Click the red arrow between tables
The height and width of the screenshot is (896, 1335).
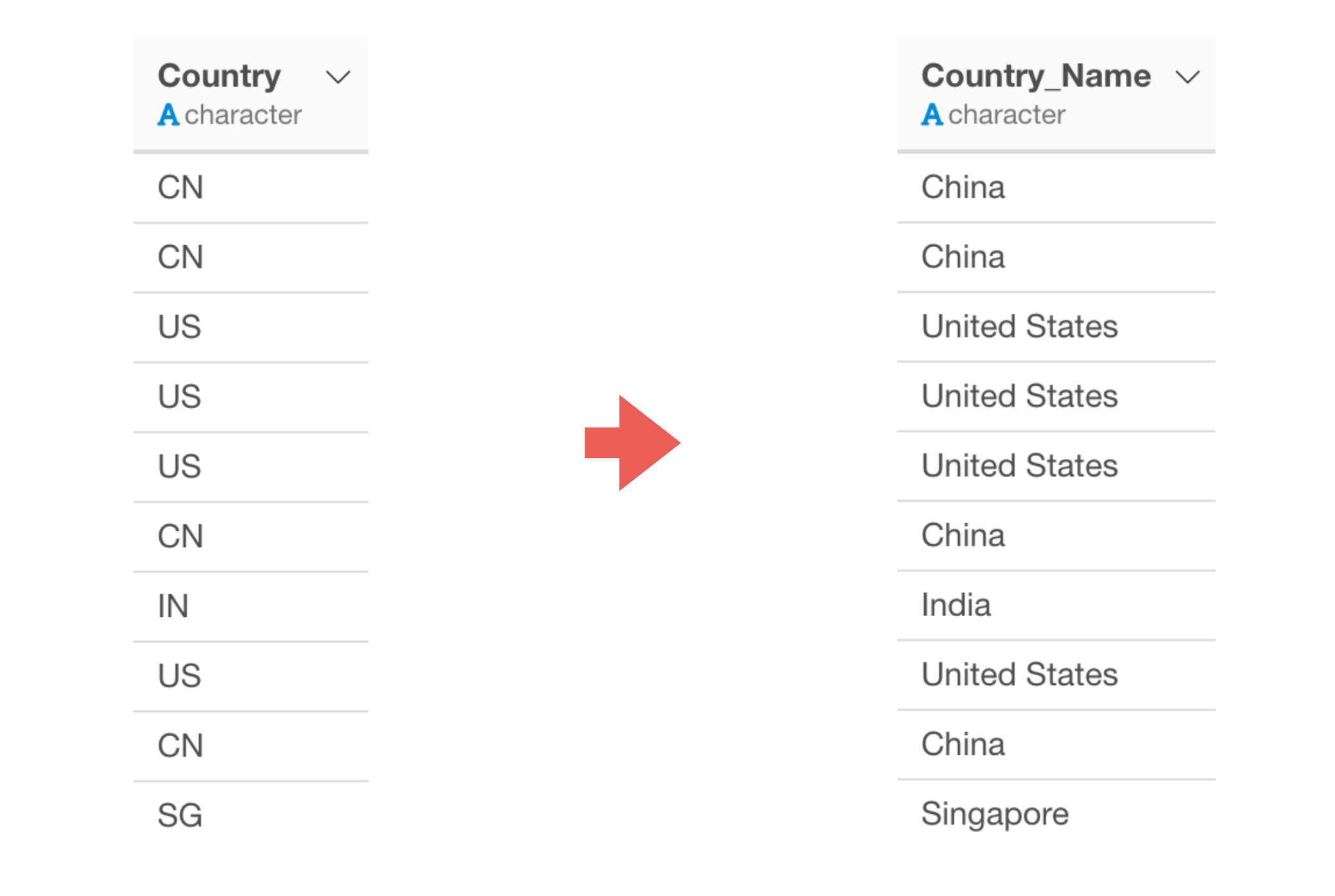pyautogui.click(x=632, y=443)
